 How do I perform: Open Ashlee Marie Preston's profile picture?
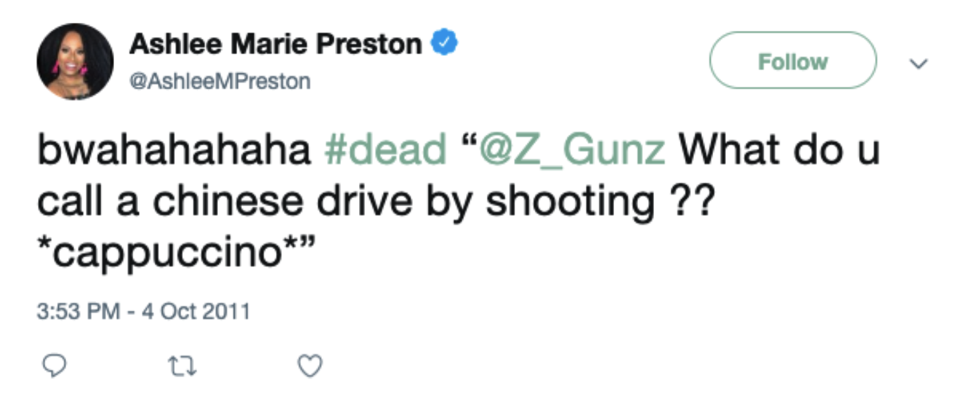(75, 62)
